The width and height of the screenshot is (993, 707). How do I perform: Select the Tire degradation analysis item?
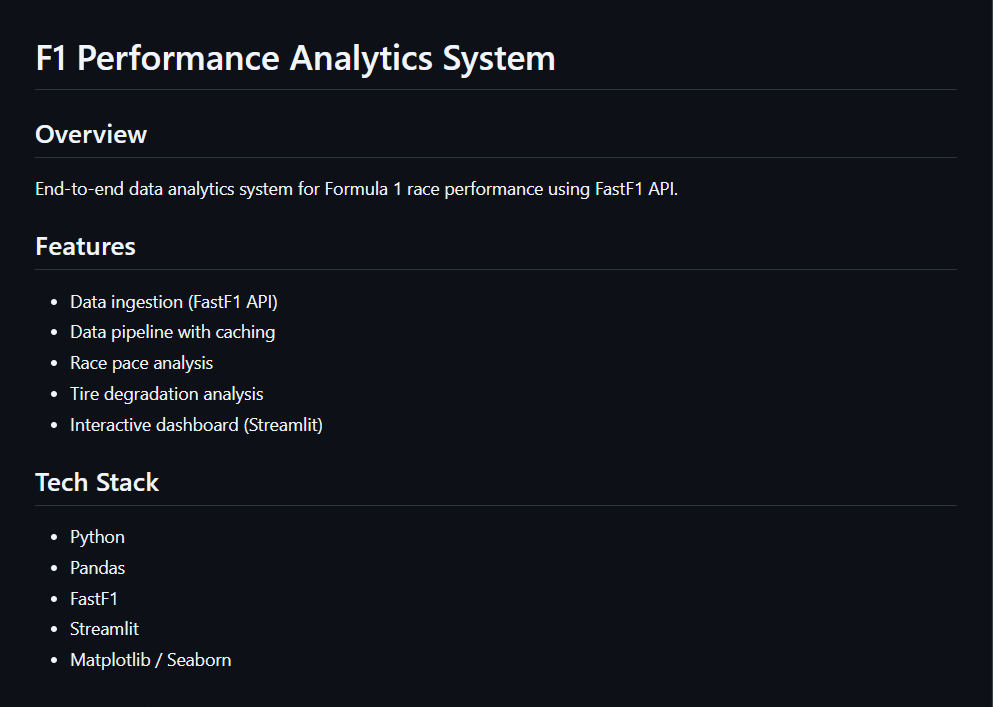pos(166,394)
